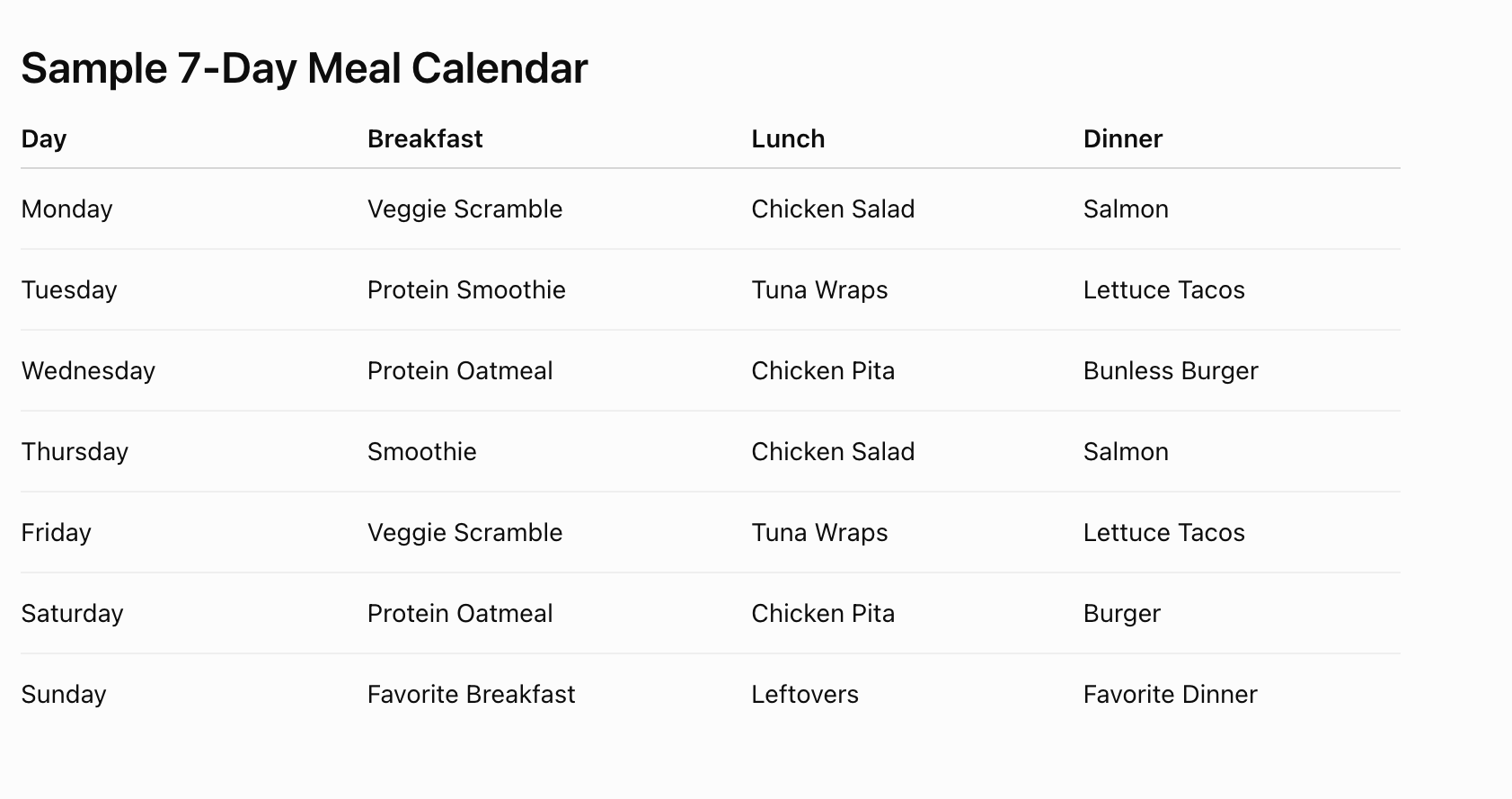The height and width of the screenshot is (799, 1512).
Task: Select the Day column header
Action: click(44, 138)
